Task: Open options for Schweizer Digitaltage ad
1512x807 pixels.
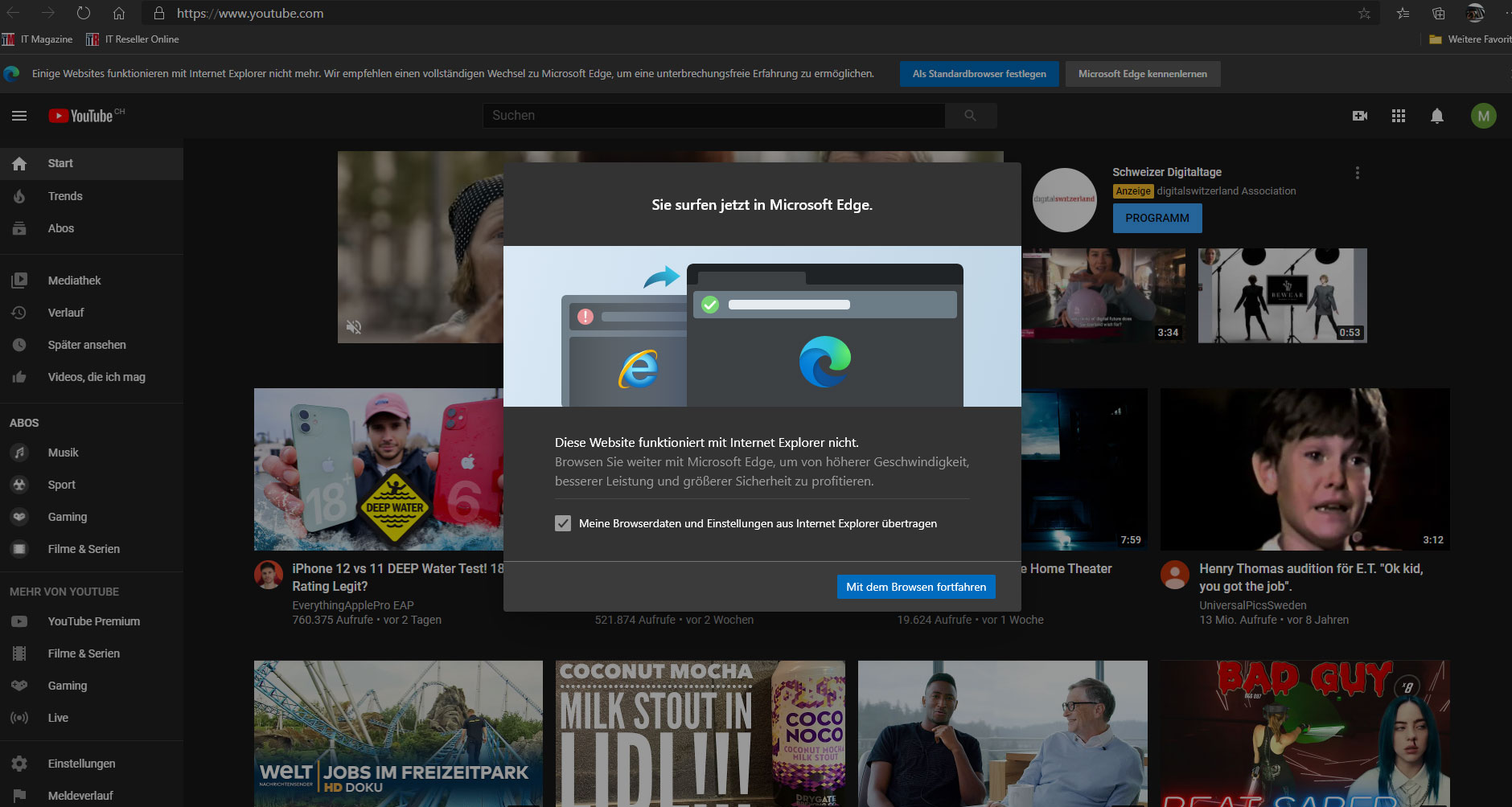Action: [x=1358, y=173]
